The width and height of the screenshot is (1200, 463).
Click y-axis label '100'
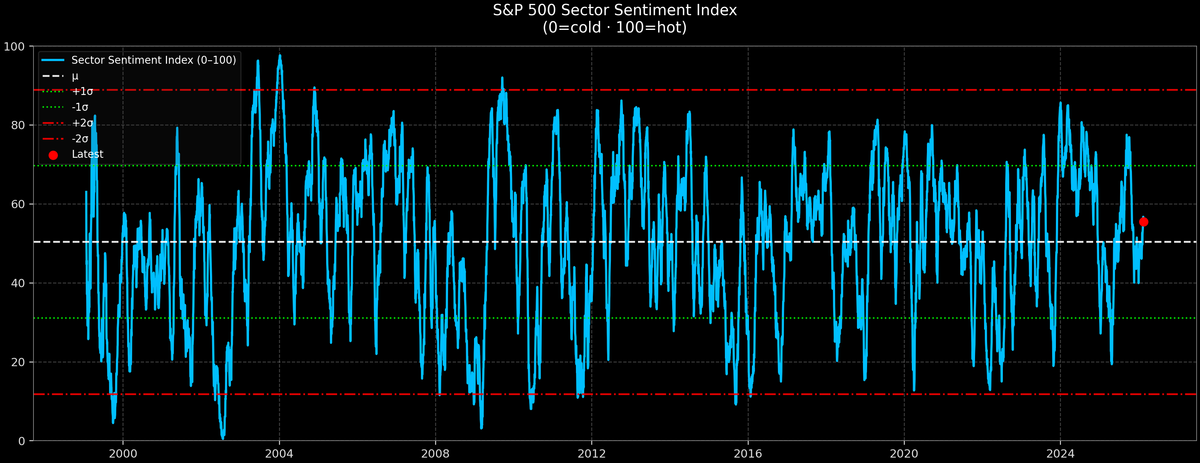[15, 47]
